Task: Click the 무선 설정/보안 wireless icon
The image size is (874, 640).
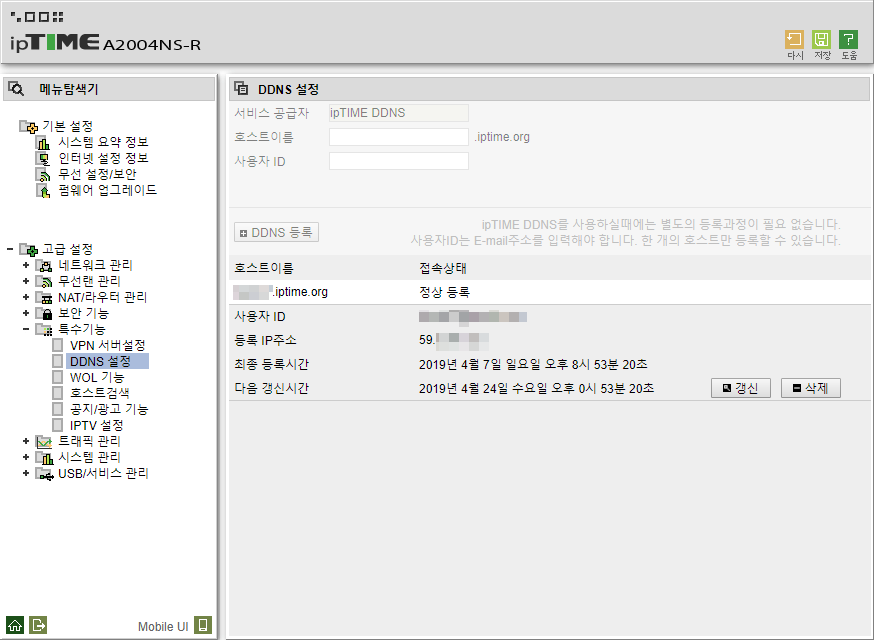Action: [x=43, y=174]
